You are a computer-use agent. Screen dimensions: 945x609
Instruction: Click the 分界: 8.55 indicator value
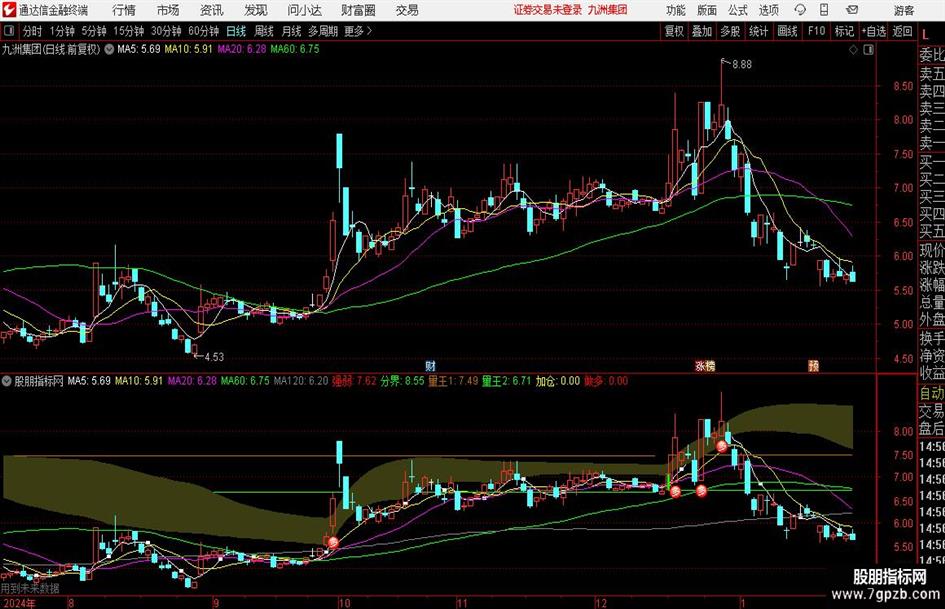pyautogui.click(x=402, y=381)
